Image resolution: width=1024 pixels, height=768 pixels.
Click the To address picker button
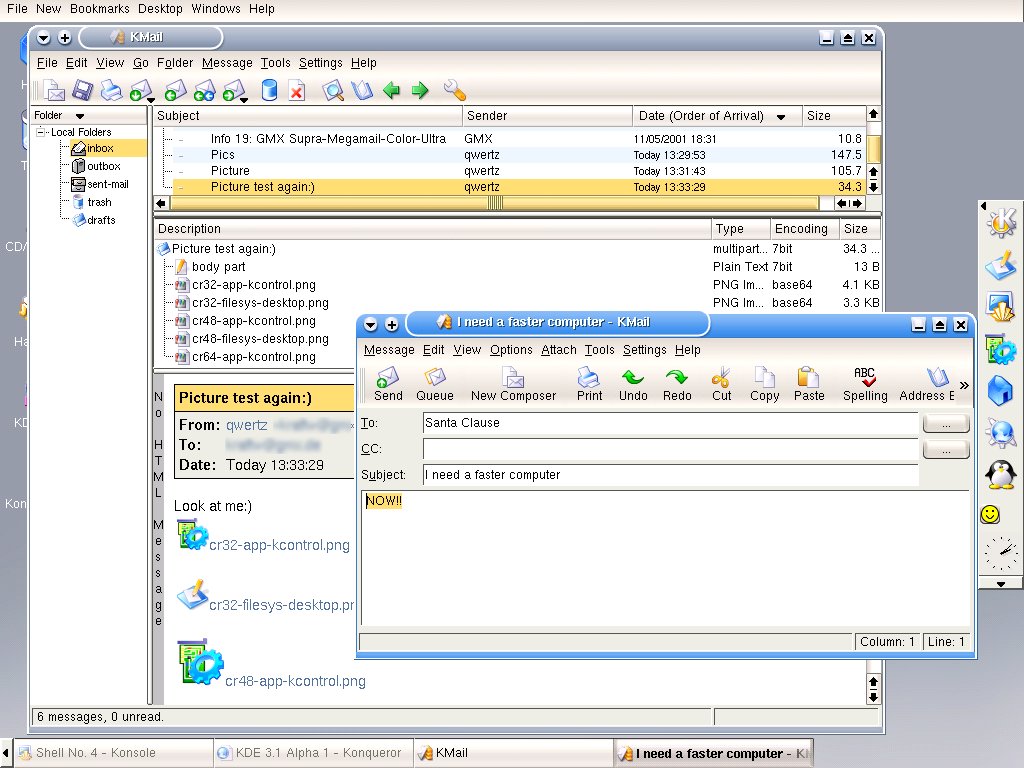click(x=946, y=424)
